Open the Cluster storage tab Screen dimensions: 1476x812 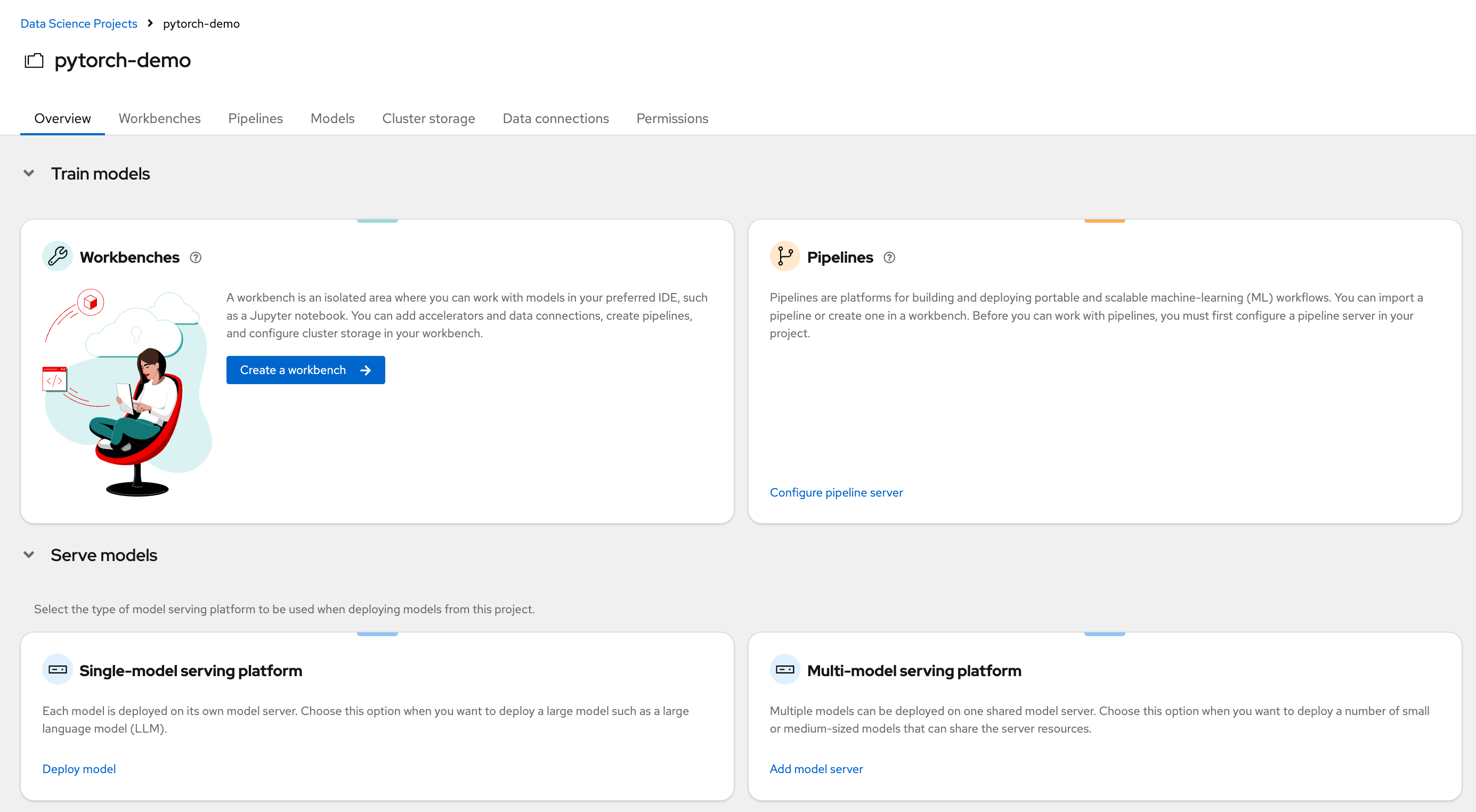click(x=428, y=118)
